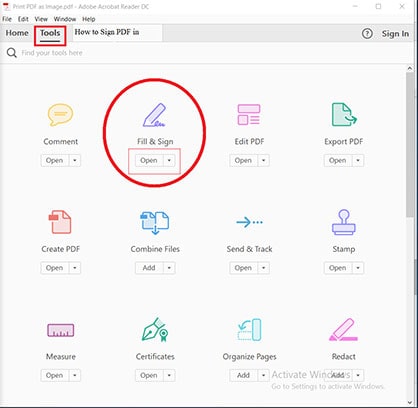Click the Send & Track arrow icon
The image size is (418, 408).
pos(249,222)
